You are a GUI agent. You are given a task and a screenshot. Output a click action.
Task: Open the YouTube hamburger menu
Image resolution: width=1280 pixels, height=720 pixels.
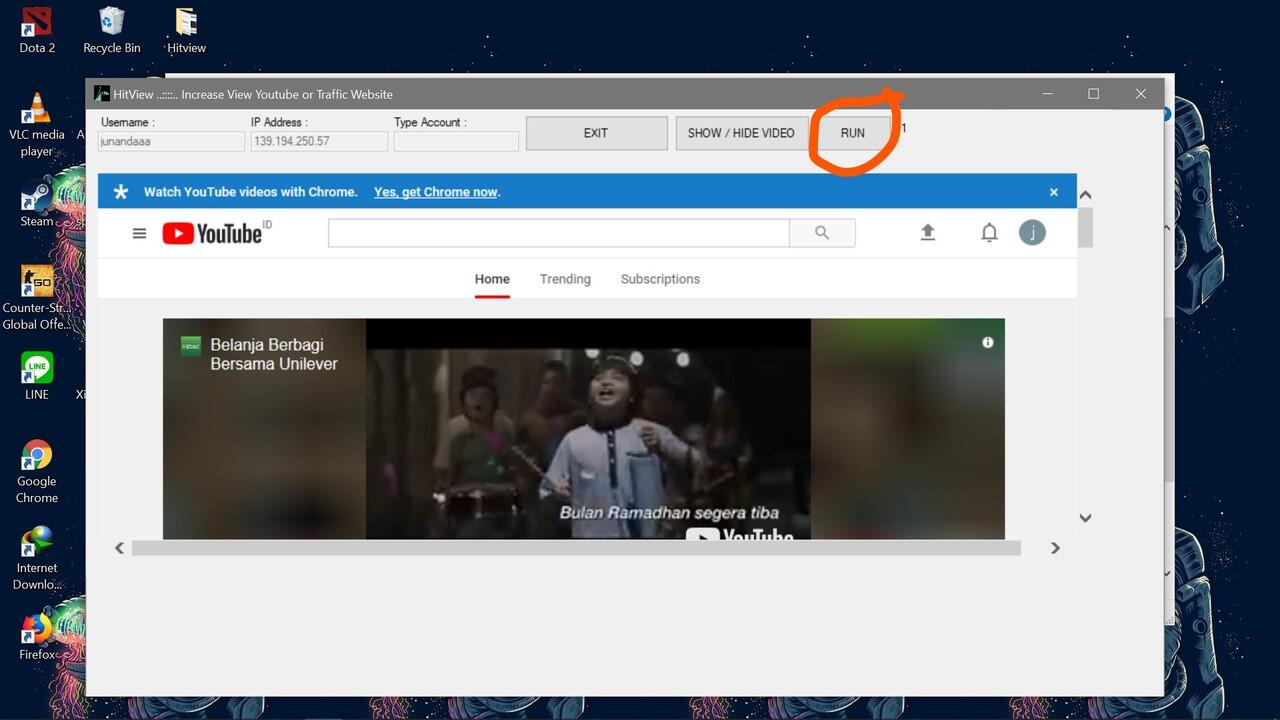point(139,233)
